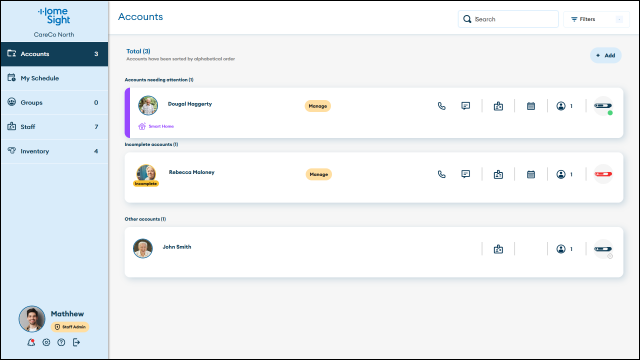This screenshot has height=360, width=640.
Task: Open staff badge icon for Dougal Haggerty
Action: point(498,107)
